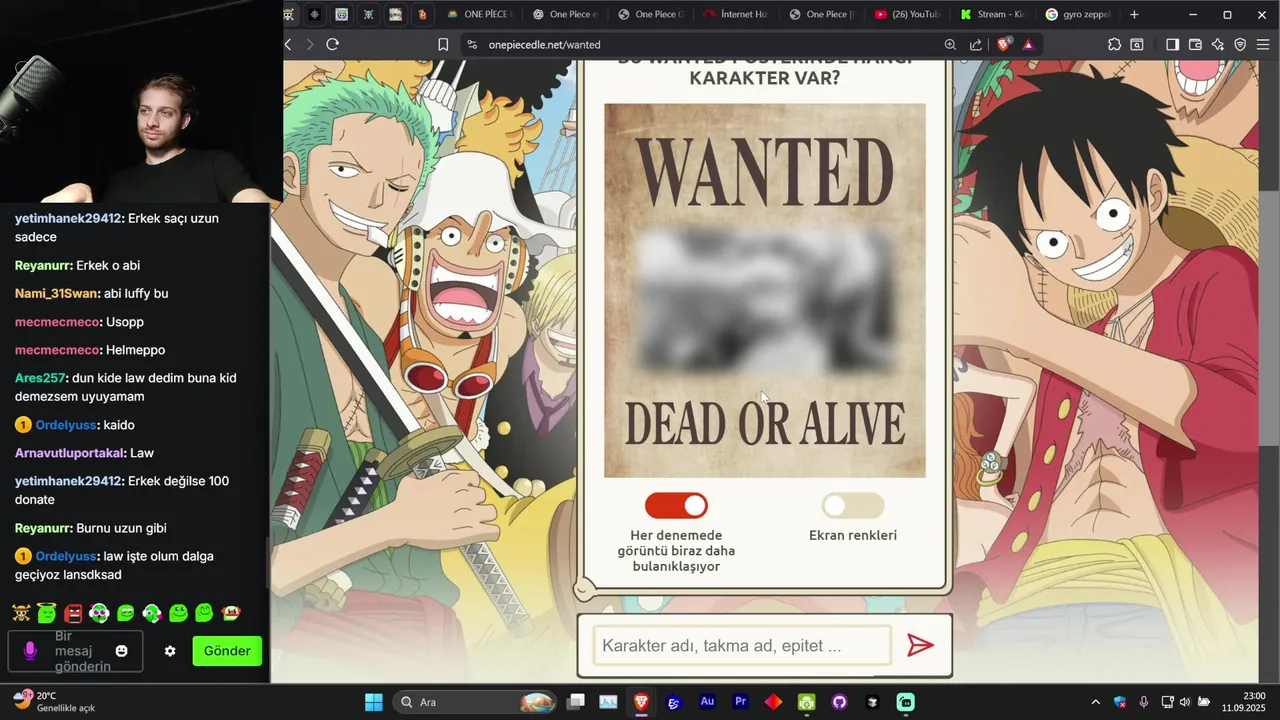Click the share icon in address bar
Viewport: 1280px width, 720px height.
tap(976, 44)
